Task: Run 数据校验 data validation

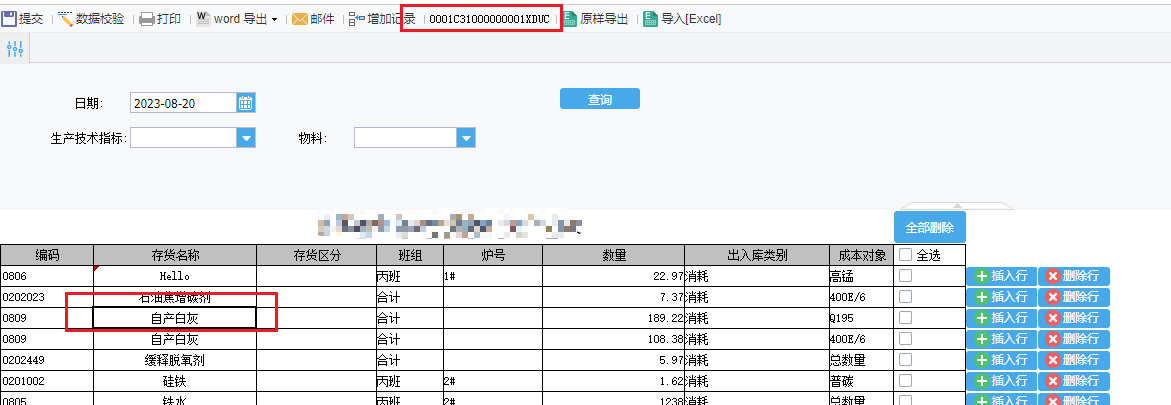Action: (x=91, y=19)
